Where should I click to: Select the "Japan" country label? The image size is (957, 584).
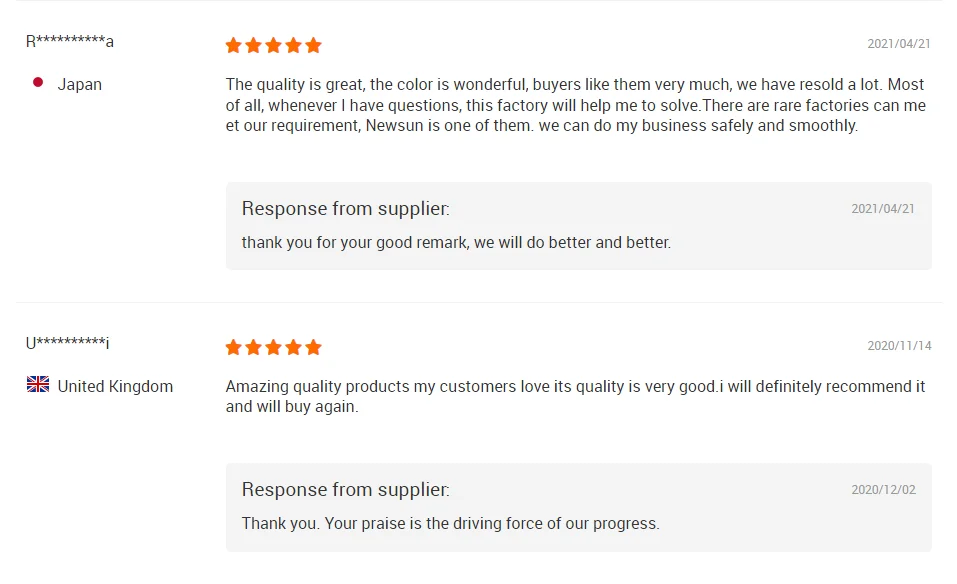pos(80,84)
